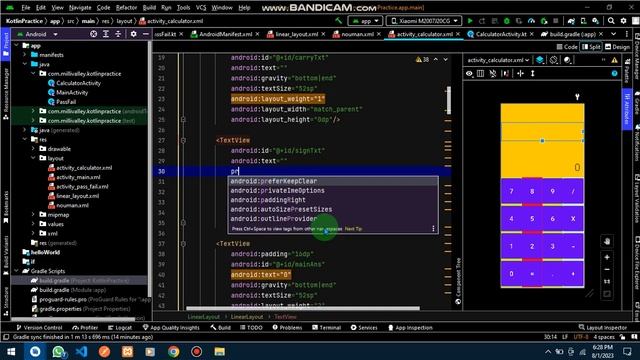
Task: Open App Quality Insights panel
Action: [171, 327]
